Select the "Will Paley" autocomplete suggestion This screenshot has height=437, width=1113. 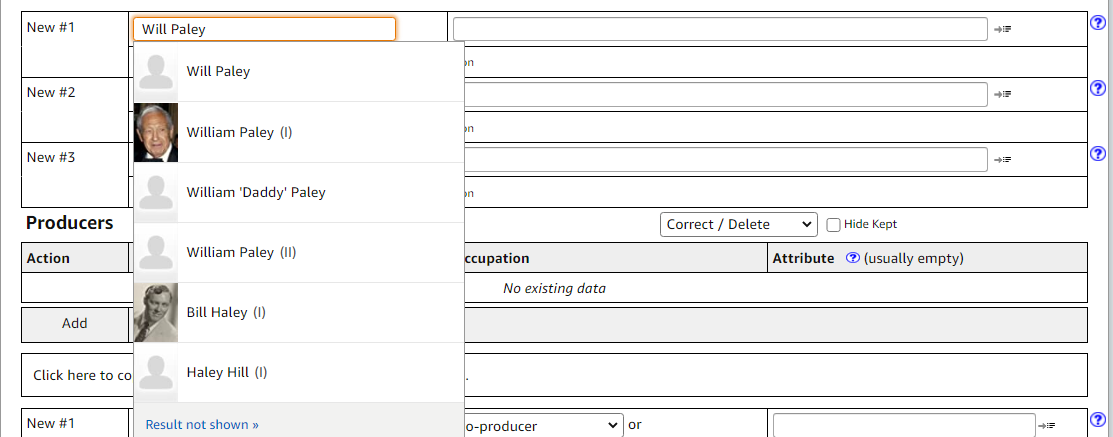coord(218,72)
